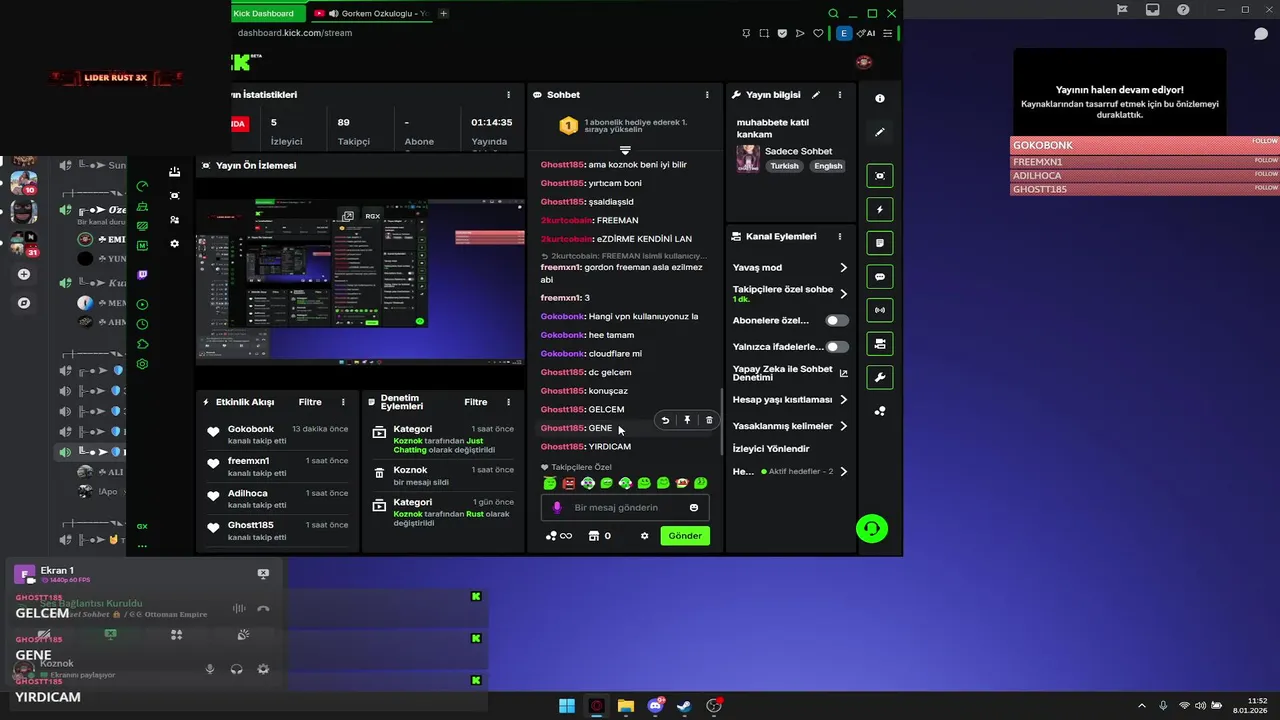
Task: Pin the GENE chat message
Action: [x=687, y=421]
